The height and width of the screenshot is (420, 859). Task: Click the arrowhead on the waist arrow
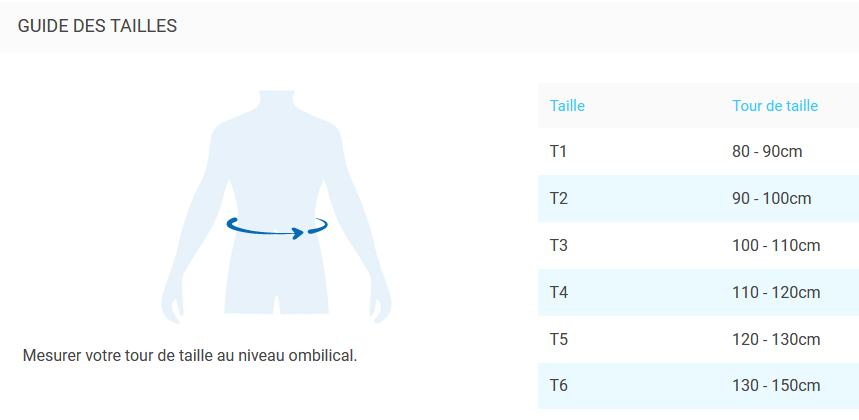[298, 233]
